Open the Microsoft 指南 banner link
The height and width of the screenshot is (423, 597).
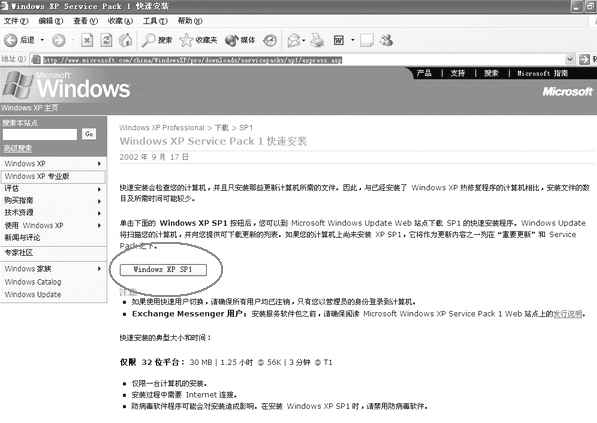click(x=542, y=73)
